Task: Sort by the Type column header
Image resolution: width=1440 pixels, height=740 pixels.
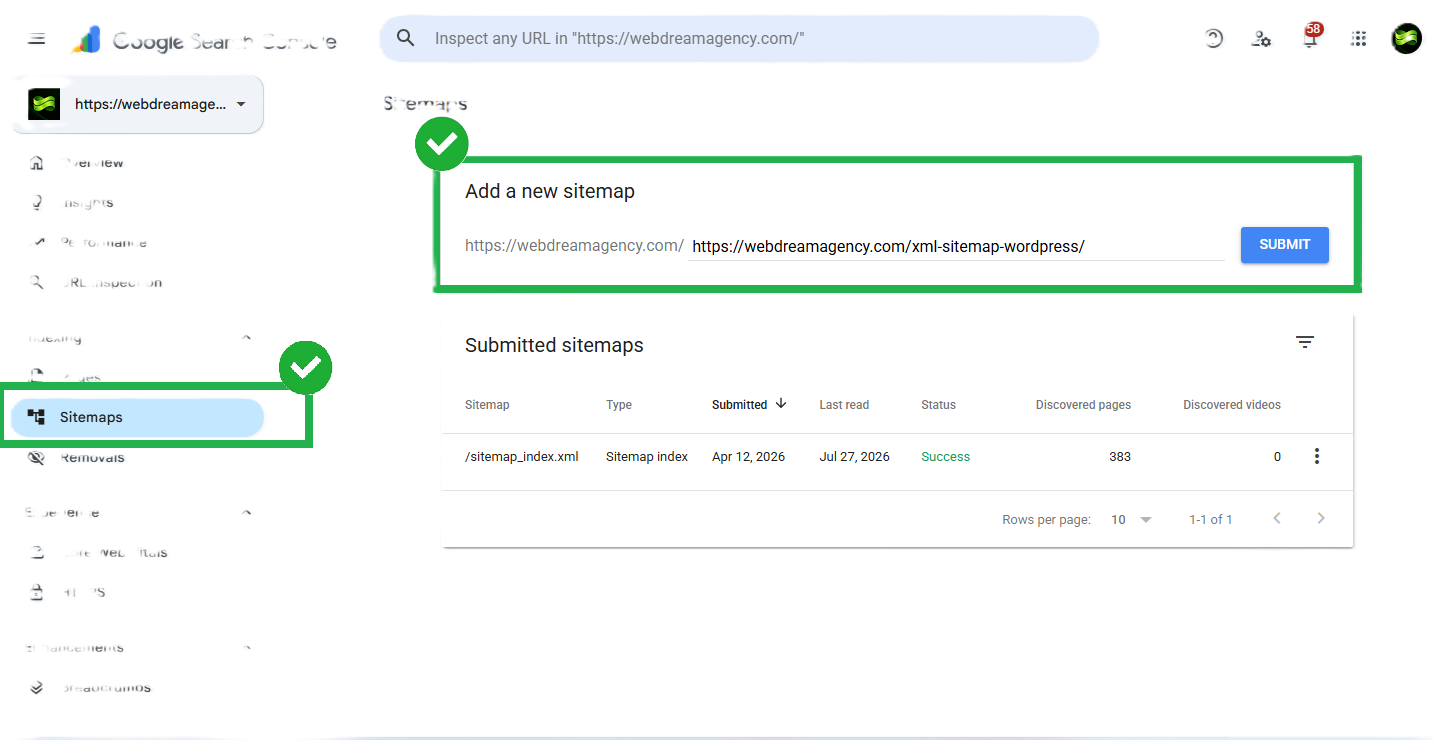Action: [x=619, y=405]
